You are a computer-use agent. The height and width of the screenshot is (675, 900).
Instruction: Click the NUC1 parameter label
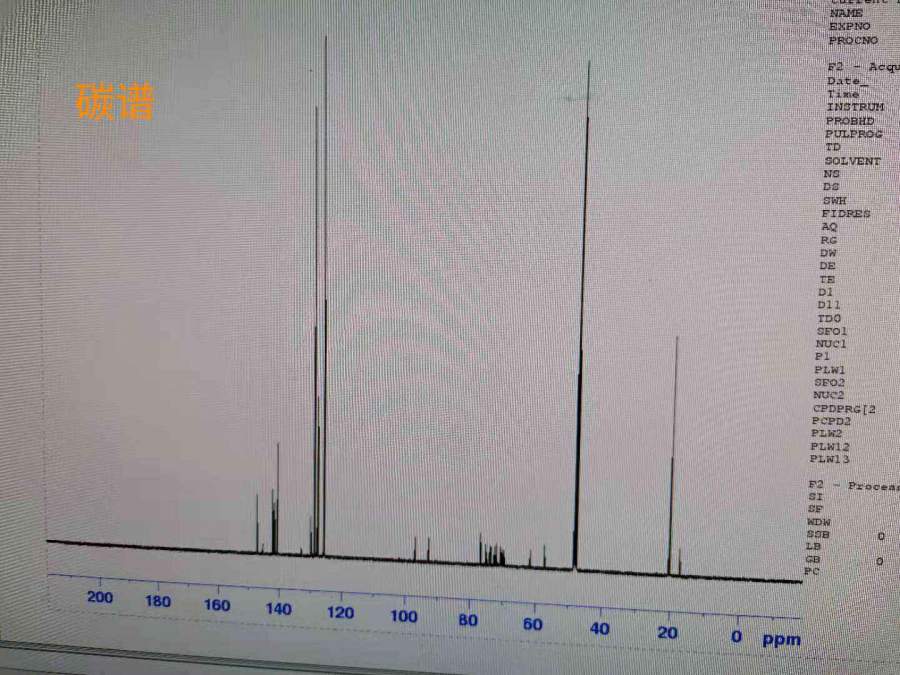point(831,343)
